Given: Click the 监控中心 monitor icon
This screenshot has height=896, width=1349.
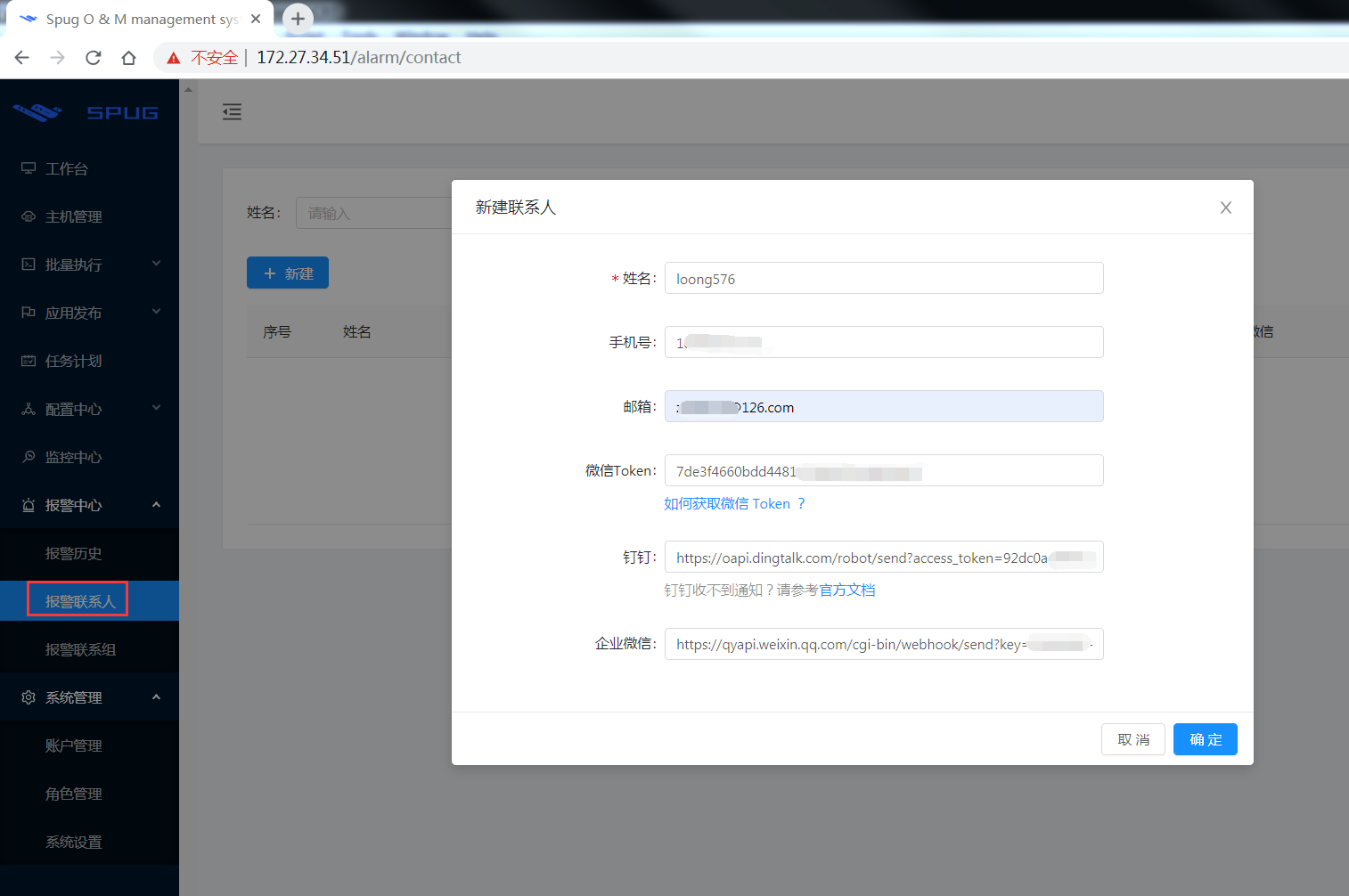Looking at the screenshot, I should tap(29, 457).
